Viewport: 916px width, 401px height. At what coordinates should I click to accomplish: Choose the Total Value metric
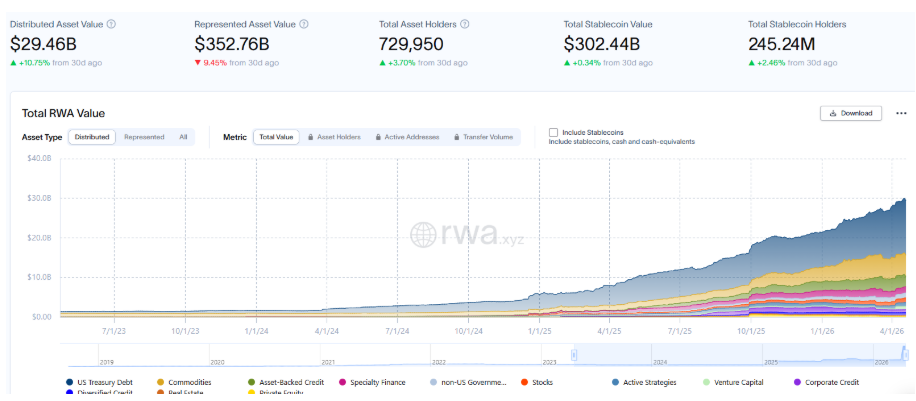[x=276, y=137]
